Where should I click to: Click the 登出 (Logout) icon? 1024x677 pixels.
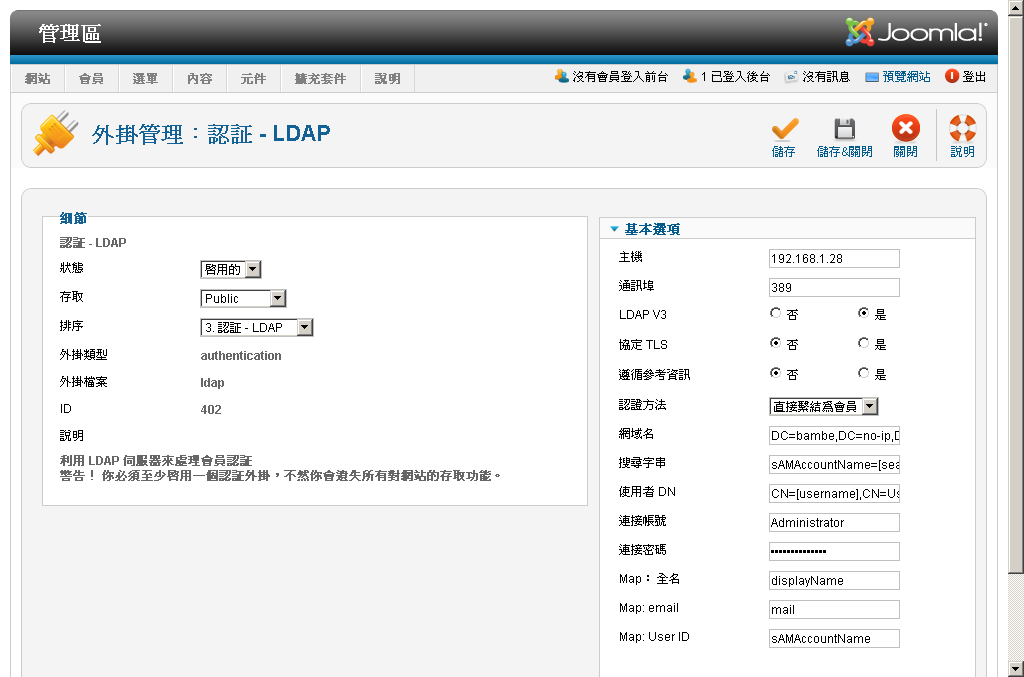click(x=952, y=77)
